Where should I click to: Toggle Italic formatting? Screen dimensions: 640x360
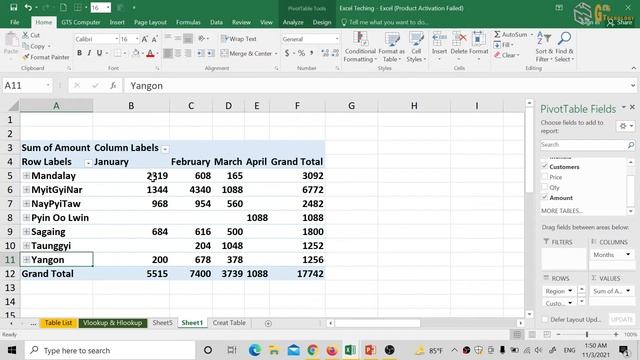(x=89, y=53)
